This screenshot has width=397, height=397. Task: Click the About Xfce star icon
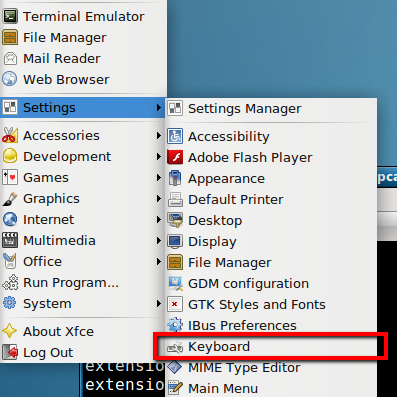click(10, 331)
